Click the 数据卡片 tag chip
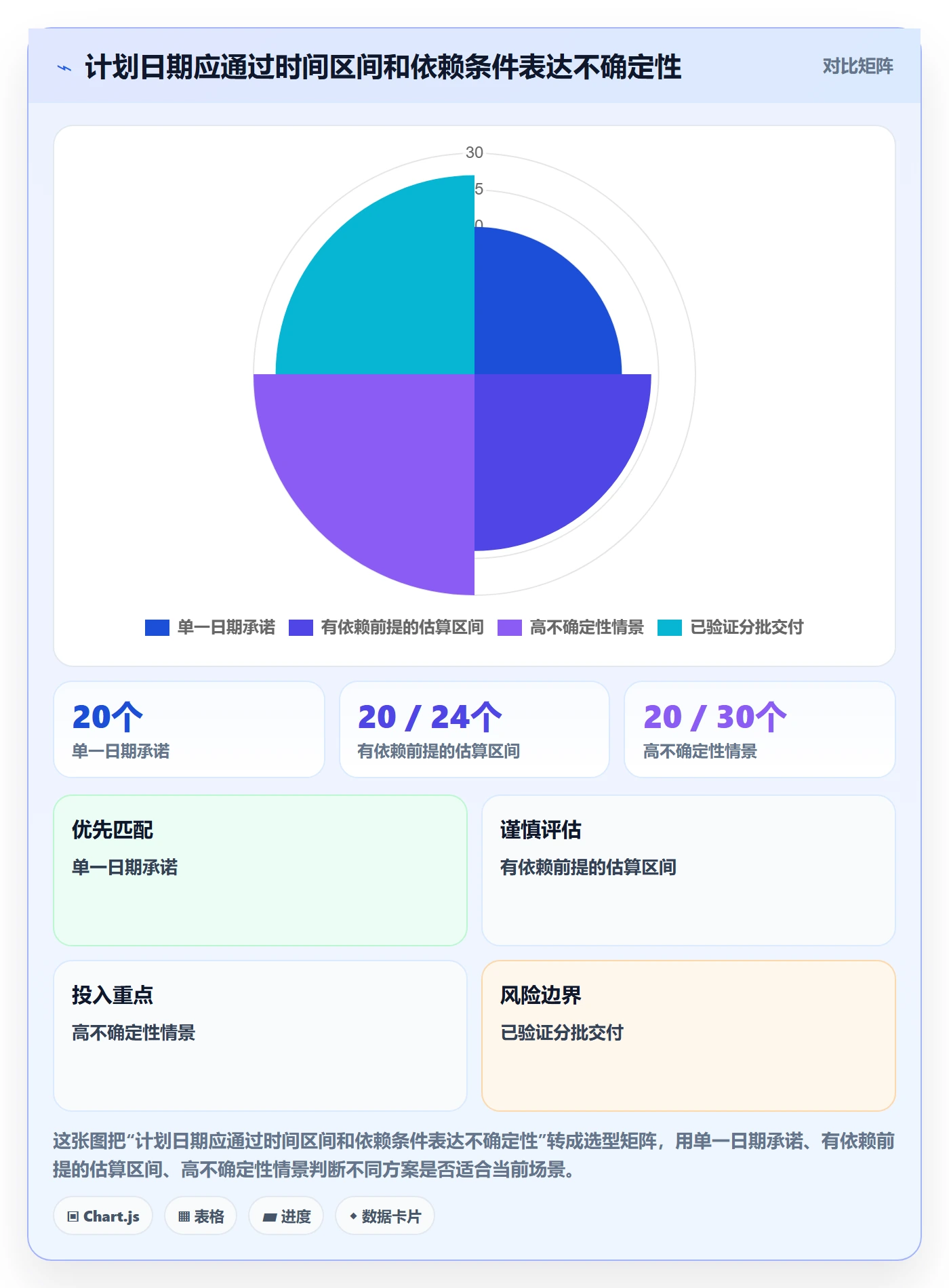 (x=385, y=1216)
